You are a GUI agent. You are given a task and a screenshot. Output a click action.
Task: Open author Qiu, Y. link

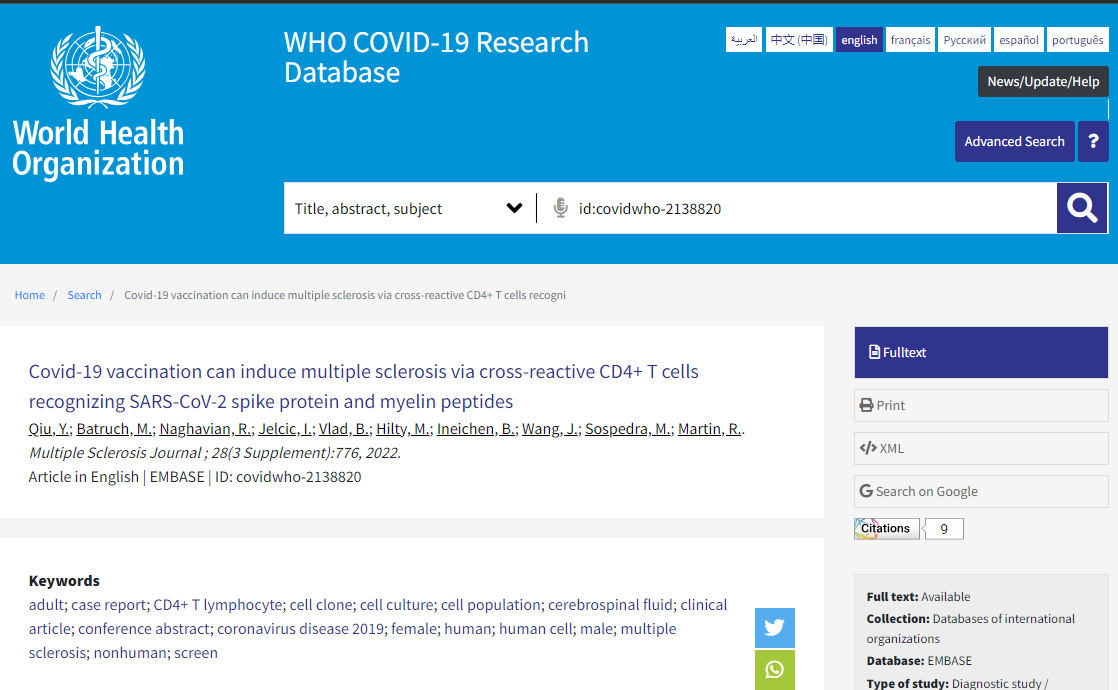pos(48,429)
